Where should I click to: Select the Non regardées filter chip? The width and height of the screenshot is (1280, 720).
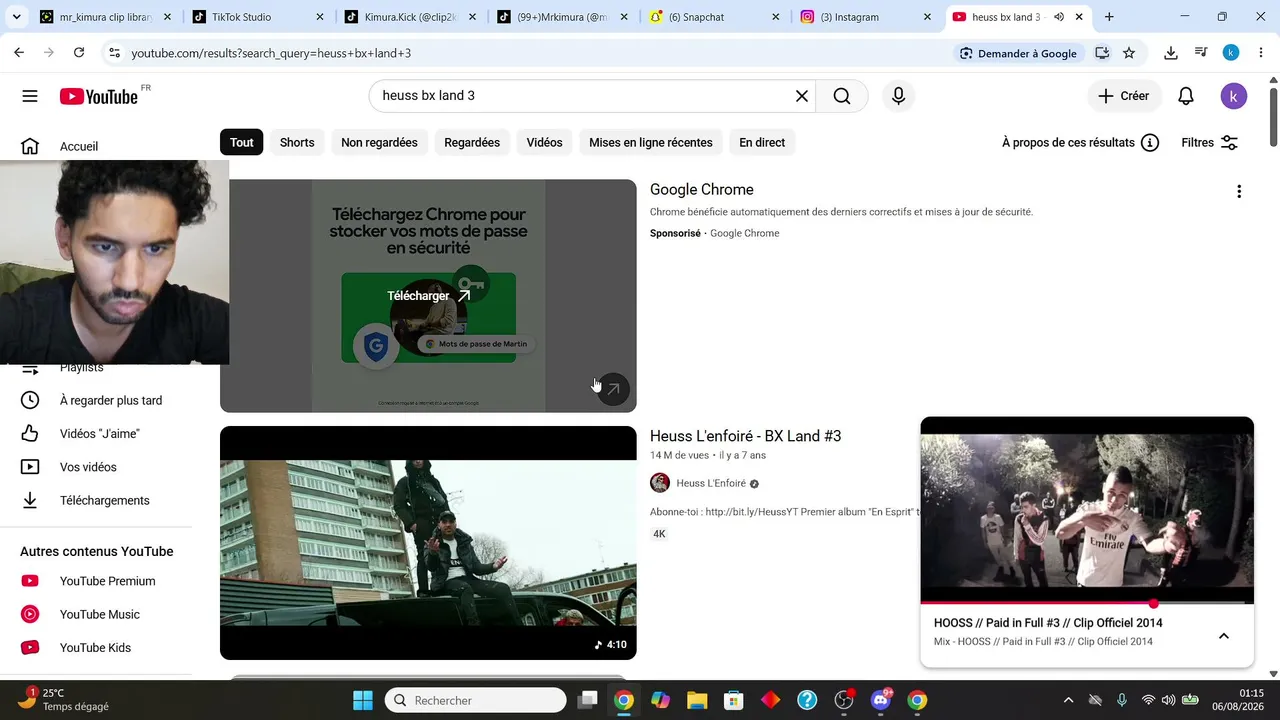point(379,142)
